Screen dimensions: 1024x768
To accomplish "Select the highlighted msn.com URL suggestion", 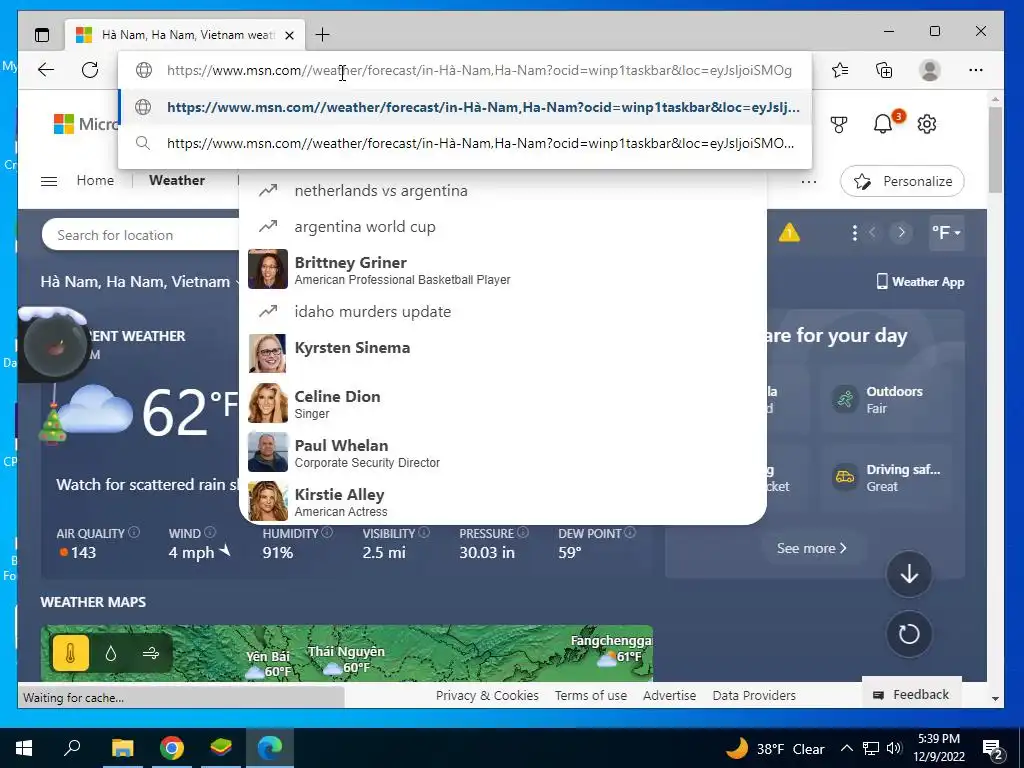I will [465, 107].
